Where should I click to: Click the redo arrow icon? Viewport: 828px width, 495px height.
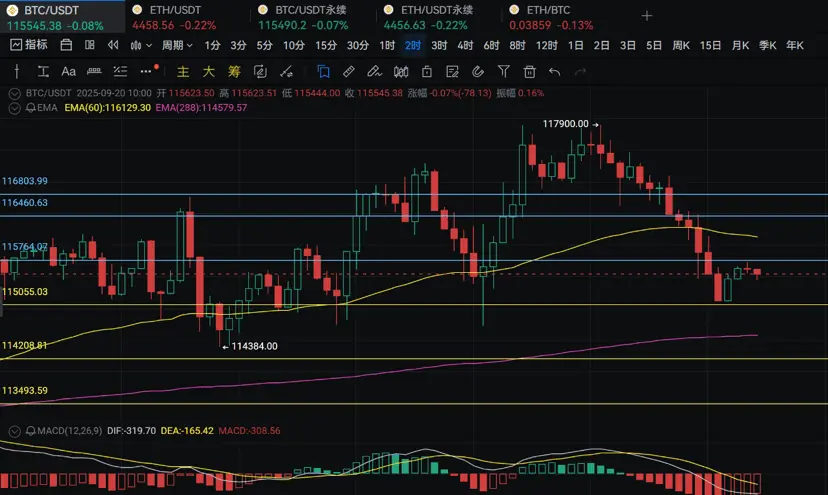580,71
